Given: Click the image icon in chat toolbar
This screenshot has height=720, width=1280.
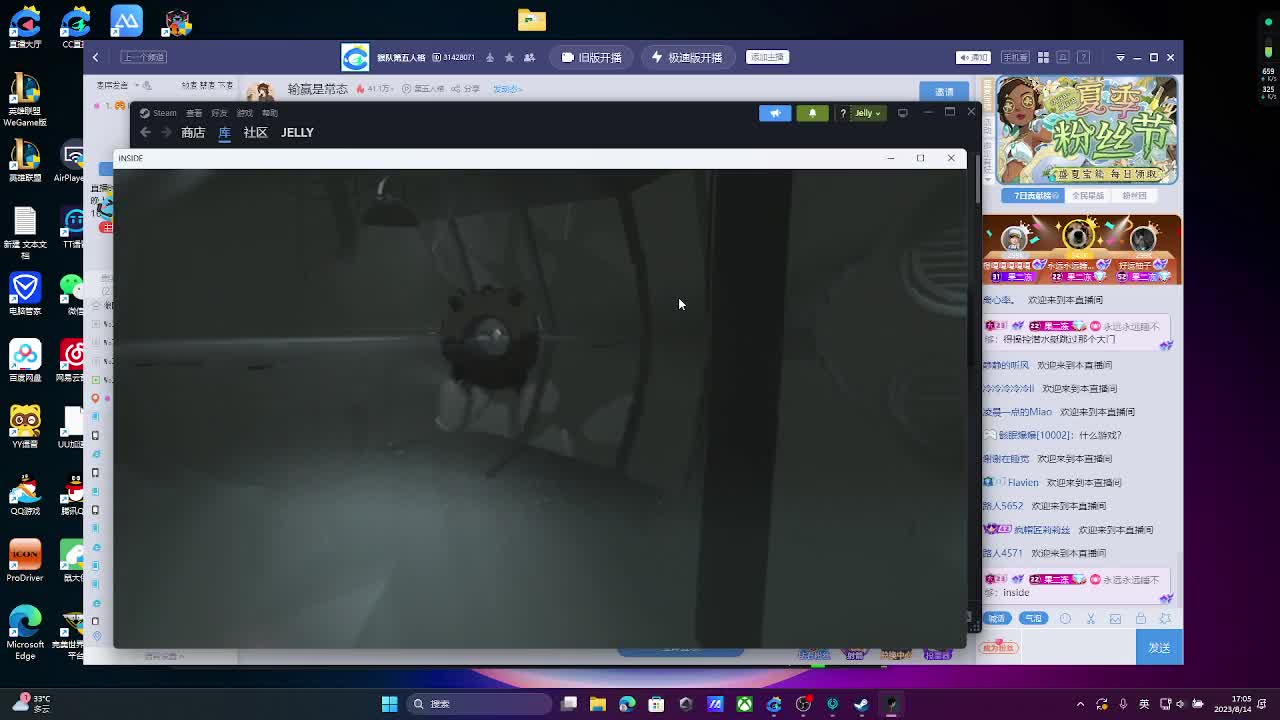Looking at the screenshot, I should click(1116, 618).
